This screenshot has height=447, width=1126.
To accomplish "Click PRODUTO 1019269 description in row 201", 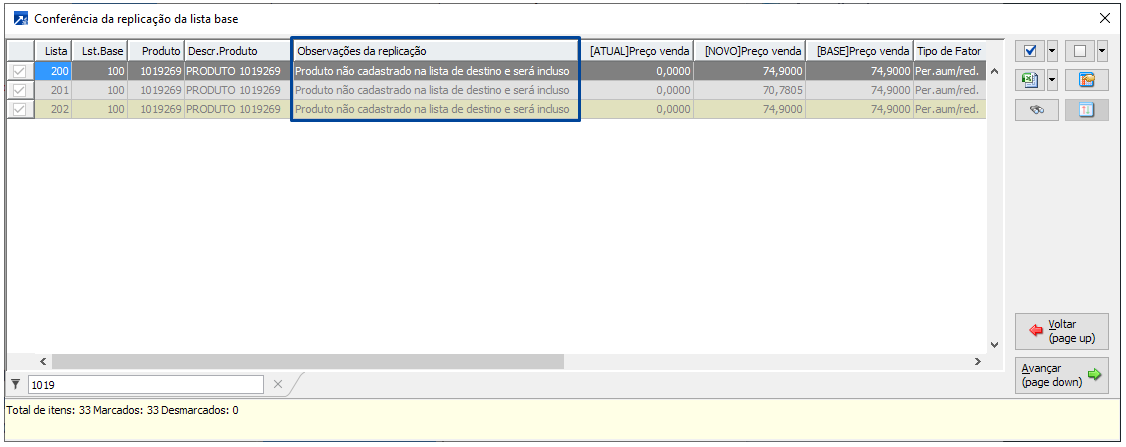I will click(x=238, y=91).
